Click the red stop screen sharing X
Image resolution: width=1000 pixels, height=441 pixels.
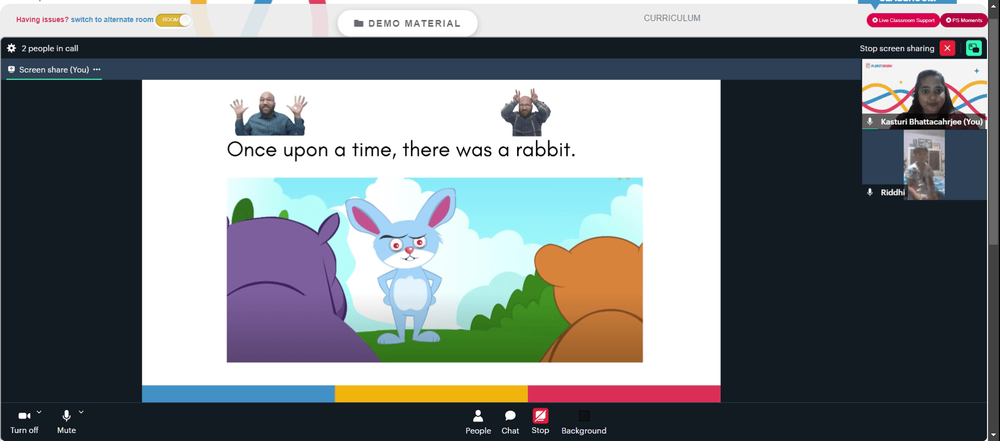tap(947, 48)
